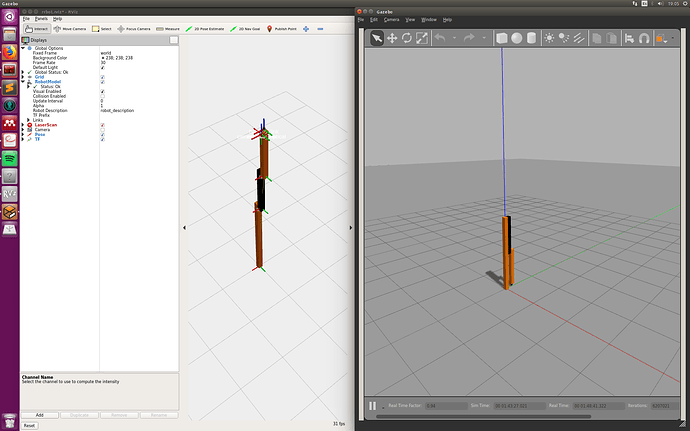Select Gazebo's arrow selection mode
The height and width of the screenshot is (431, 690).
coord(377,38)
